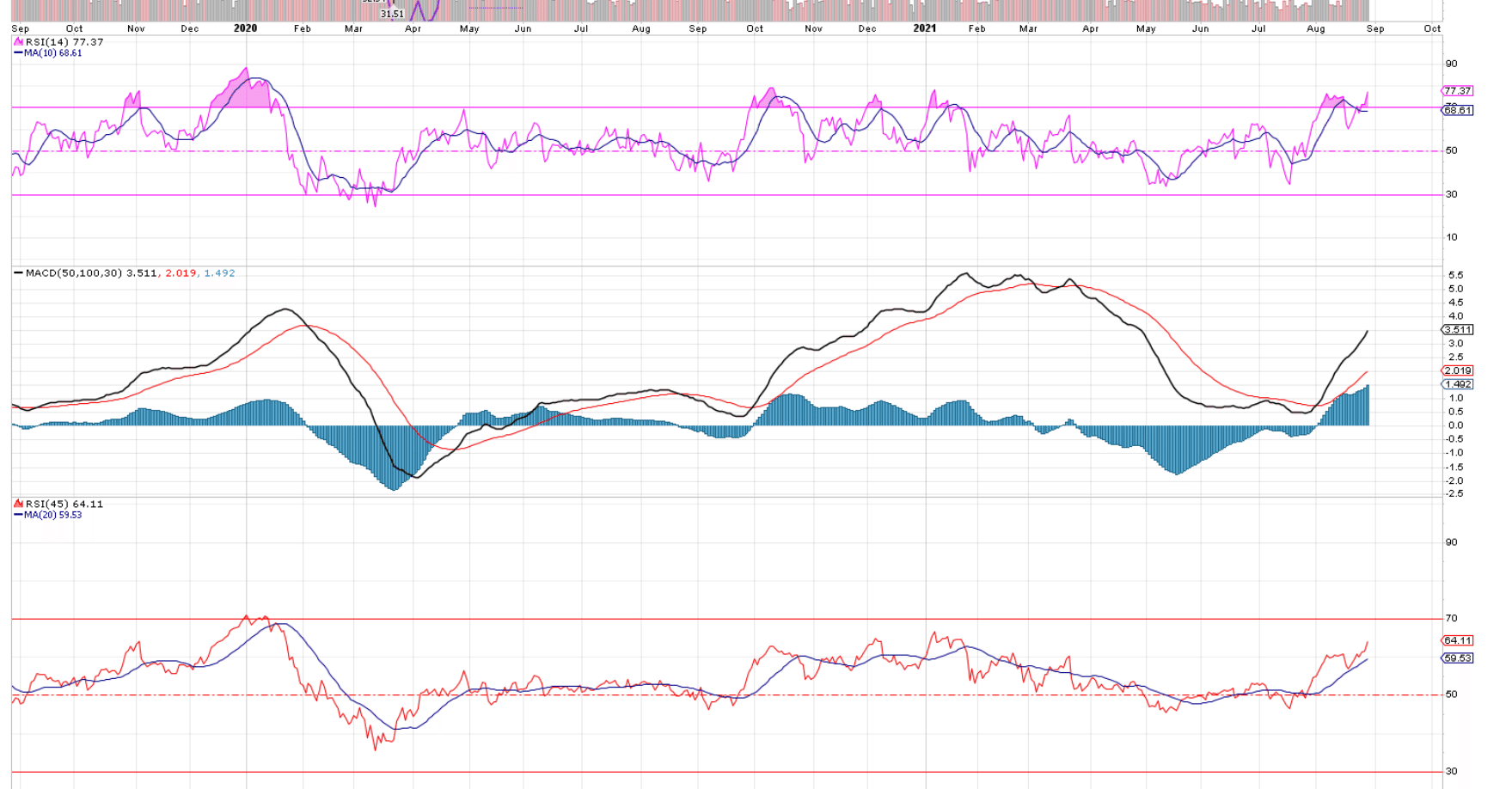Click the 5.5 level on MACD axis

tap(1455, 276)
